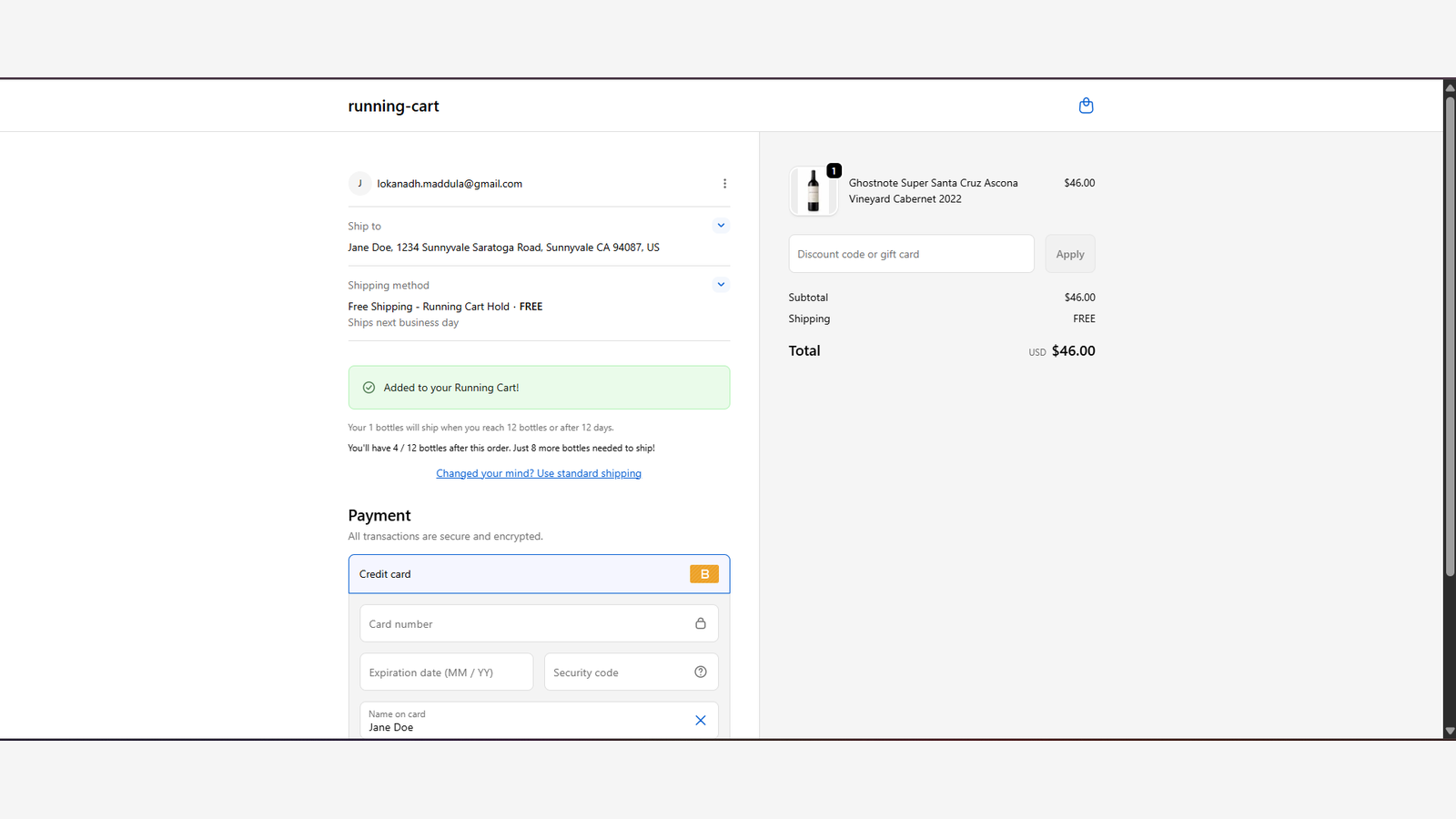Expand the Shipping method section
Viewport: 1456px width, 819px height.
tap(721, 285)
